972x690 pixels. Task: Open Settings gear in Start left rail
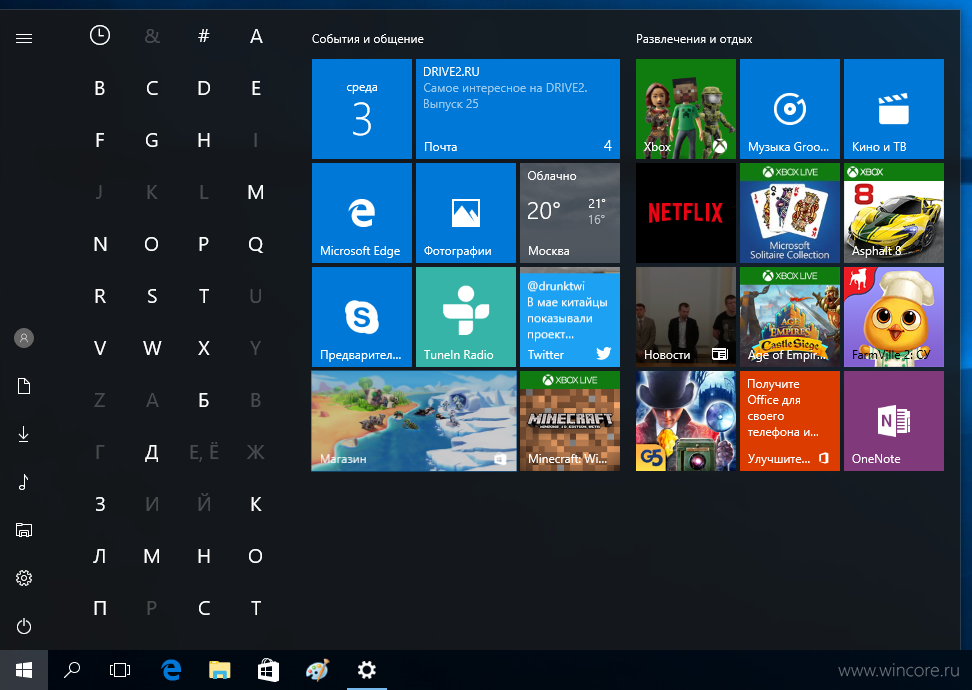(x=24, y=578)
